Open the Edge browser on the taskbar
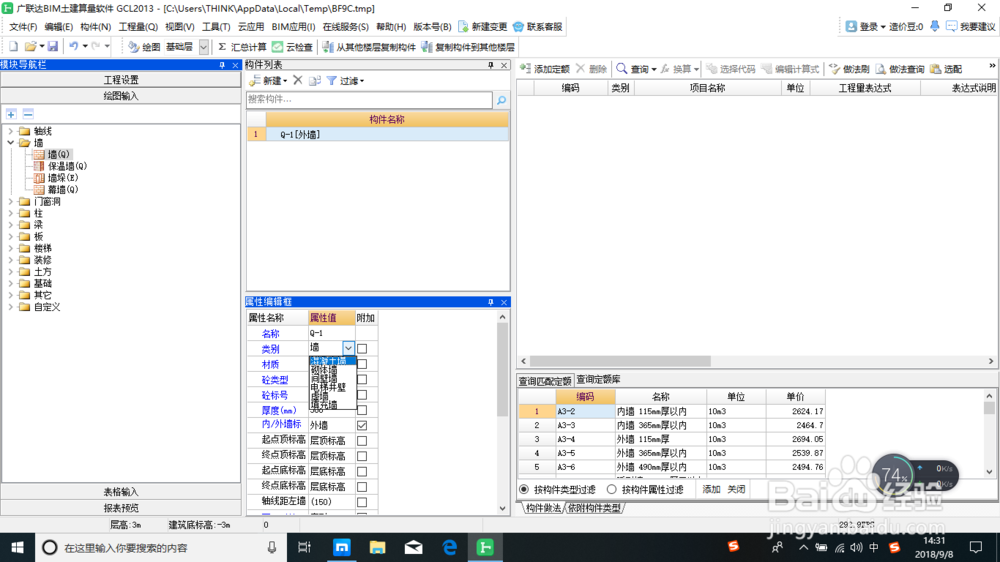This screenshot has height=562, width=1000. tap(450, 547)
